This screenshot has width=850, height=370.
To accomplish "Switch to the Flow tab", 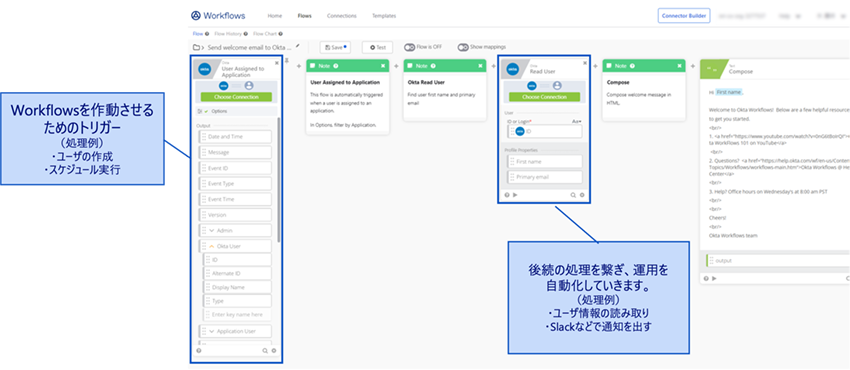I will point(198,34).
